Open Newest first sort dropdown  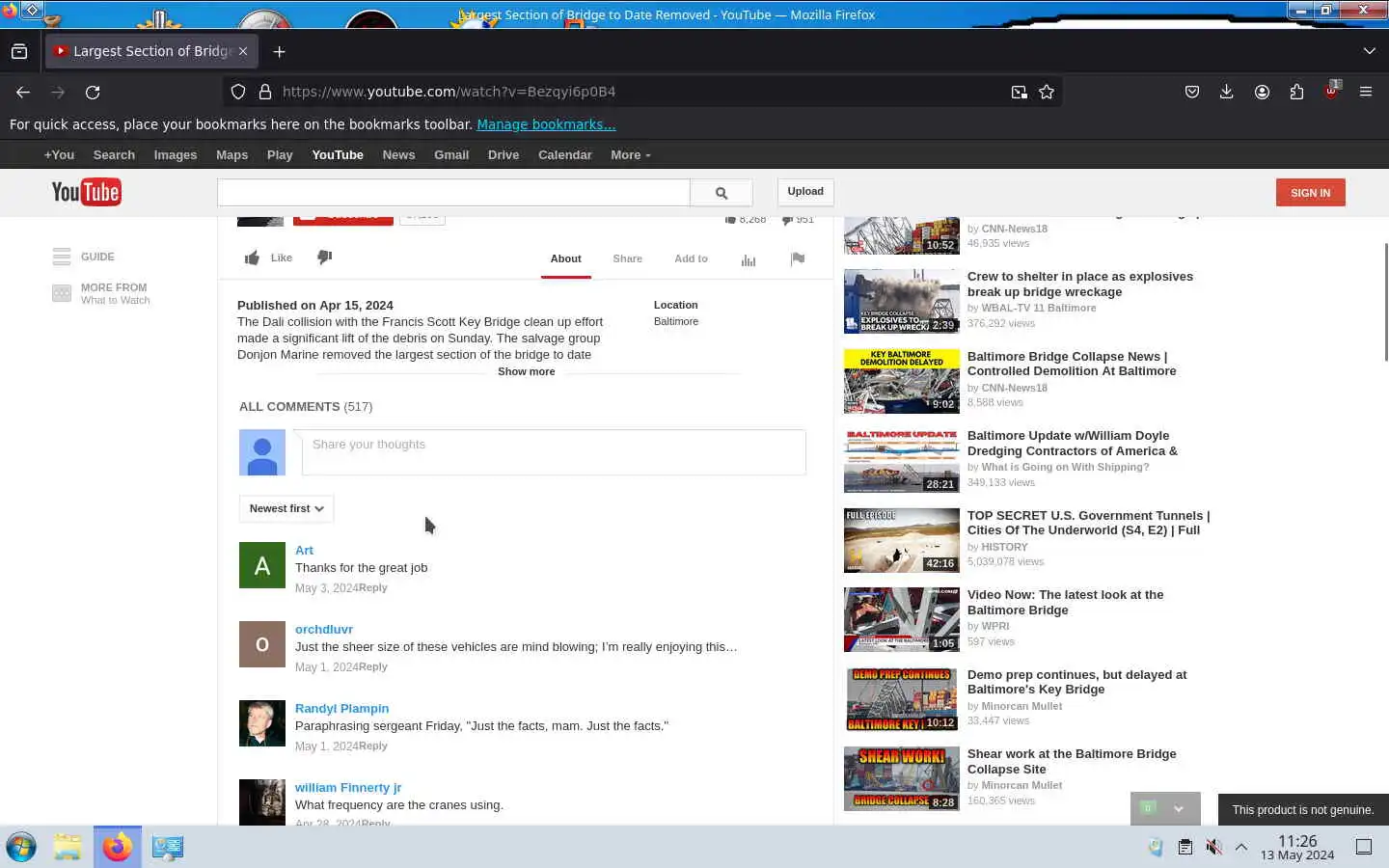[x=286, y=508]
